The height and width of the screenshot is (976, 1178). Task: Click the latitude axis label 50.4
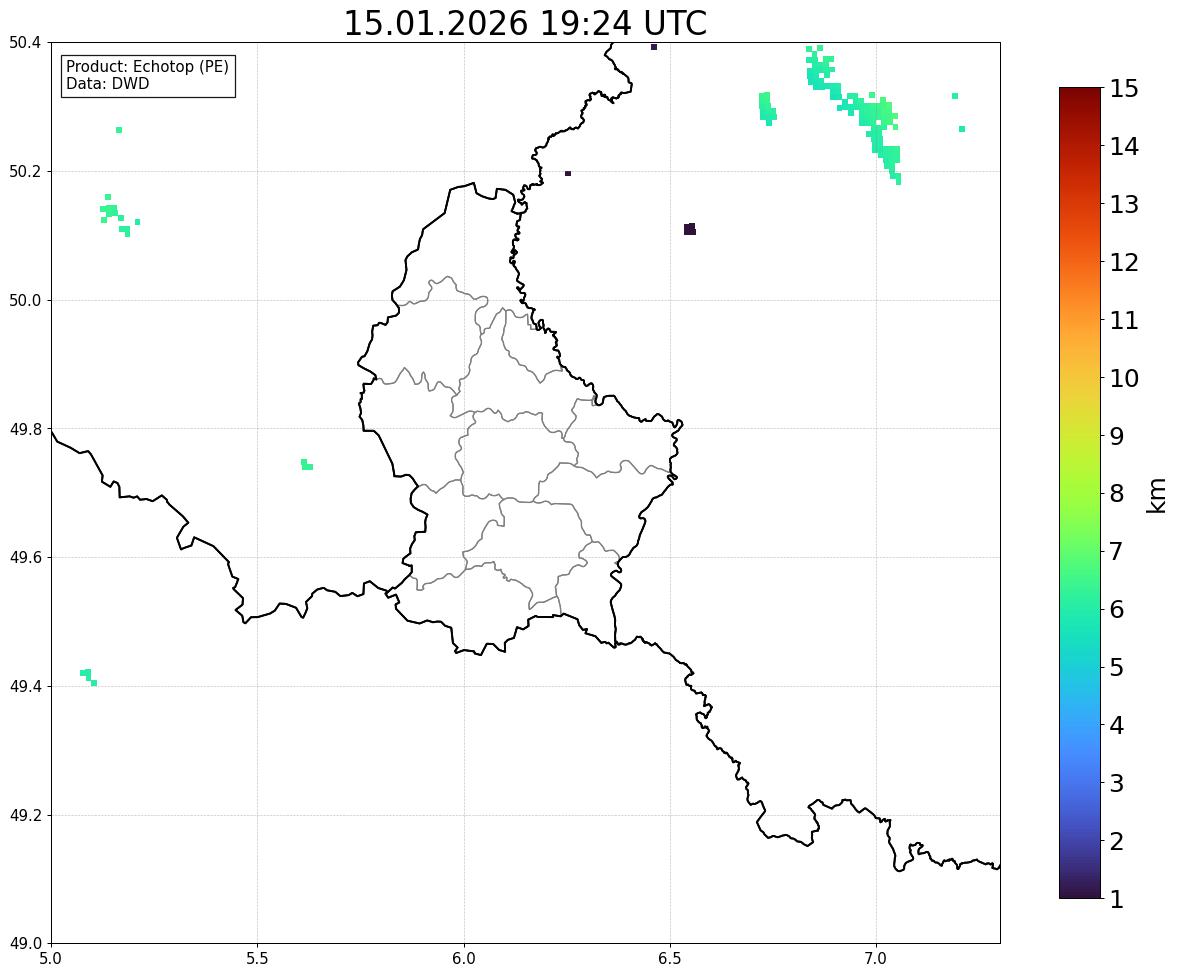click(26, 43)
